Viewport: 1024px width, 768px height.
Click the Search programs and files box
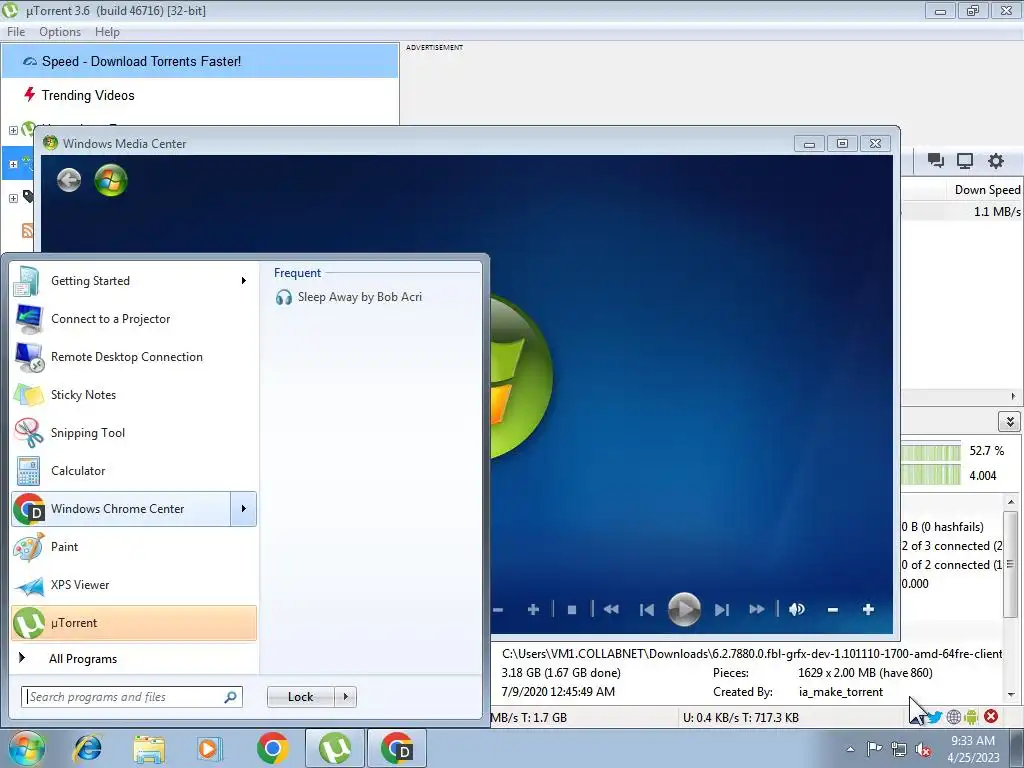[132, 697]
